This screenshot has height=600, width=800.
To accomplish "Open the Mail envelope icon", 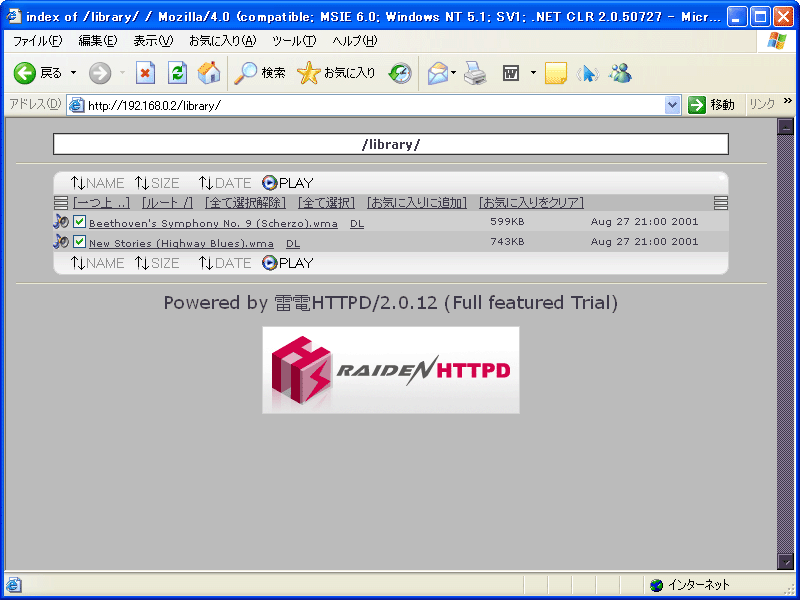I will click(437, 73).
